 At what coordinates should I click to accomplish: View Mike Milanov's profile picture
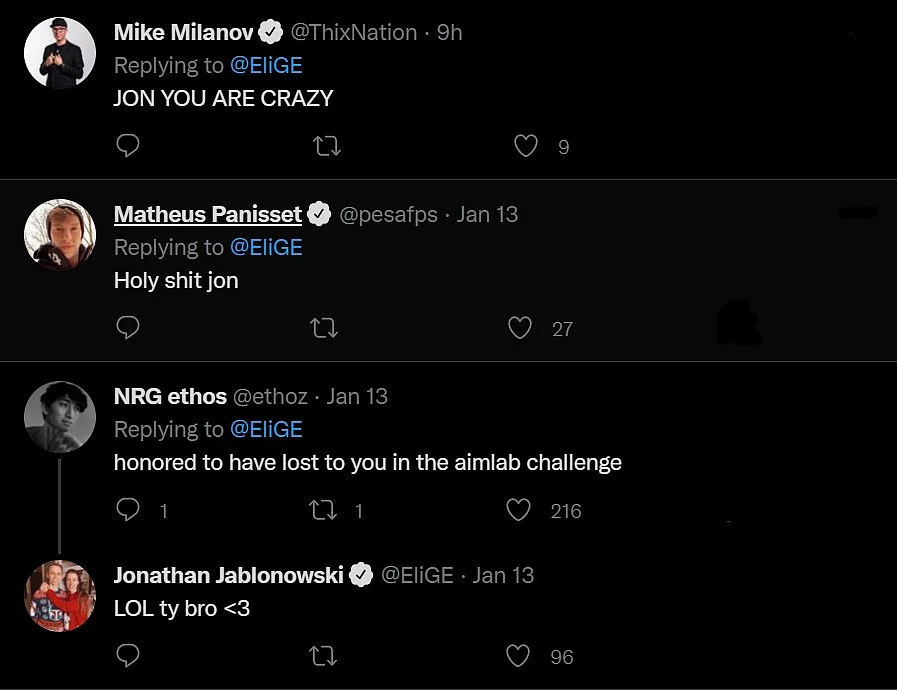tap(60, 53)
